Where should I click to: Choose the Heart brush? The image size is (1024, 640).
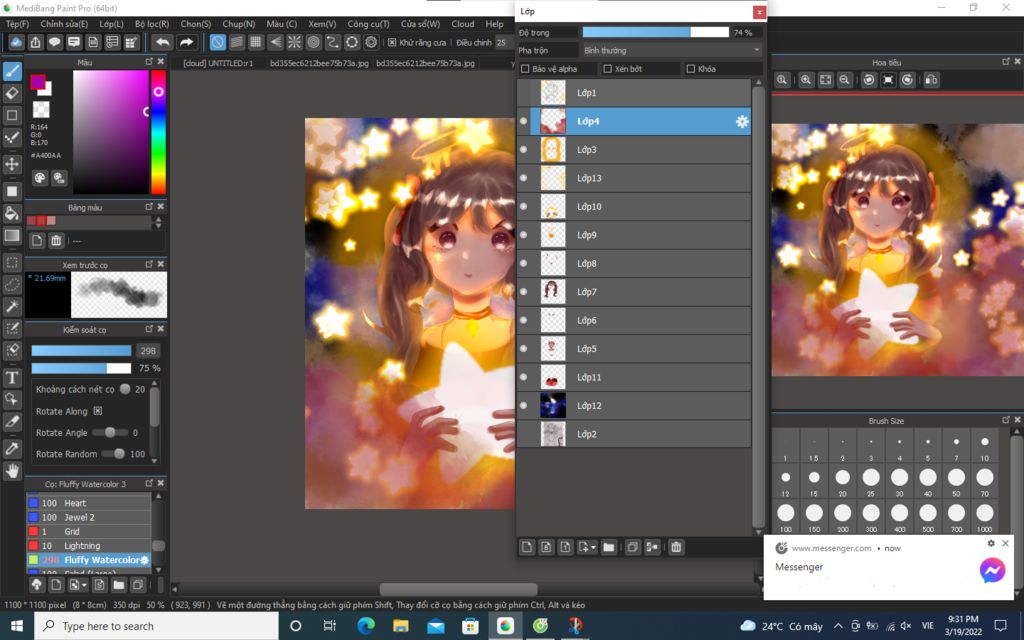[x=89, y=503]
